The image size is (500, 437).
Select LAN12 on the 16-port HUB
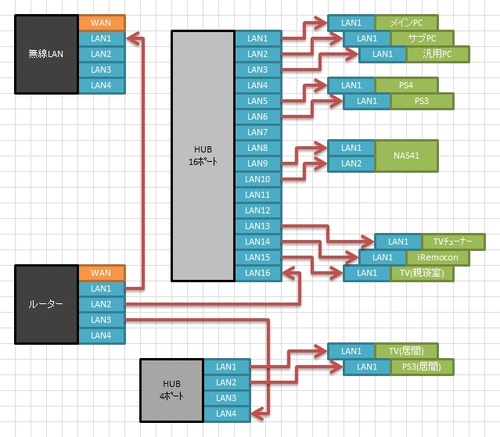pos(258,211)
